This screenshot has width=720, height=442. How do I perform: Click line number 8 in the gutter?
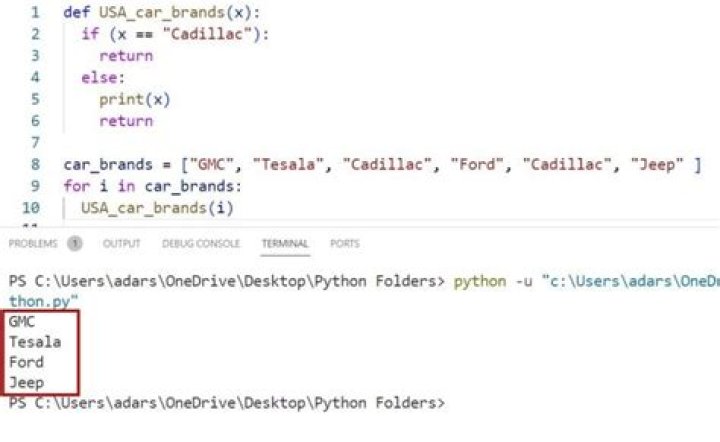coord(35,164)
